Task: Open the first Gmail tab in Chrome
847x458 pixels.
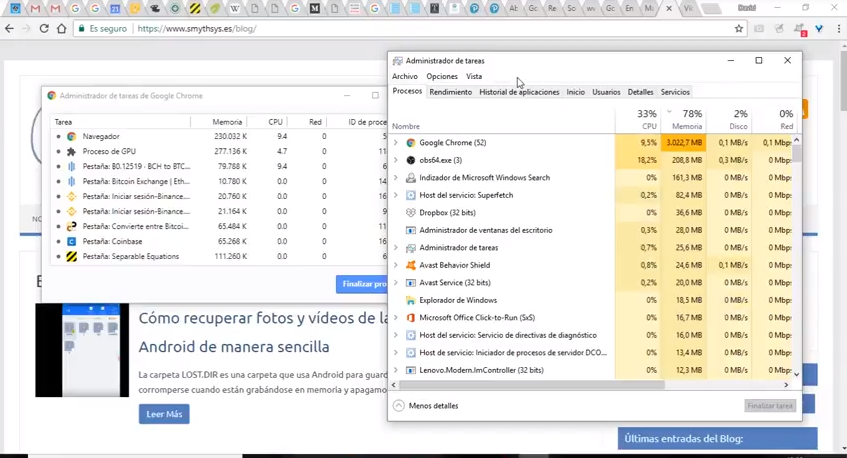Action: point(35,9)
